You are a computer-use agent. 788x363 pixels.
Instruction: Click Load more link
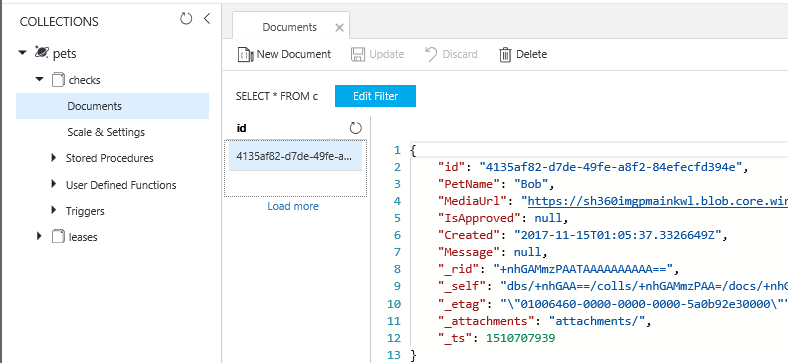pos(293,206)
